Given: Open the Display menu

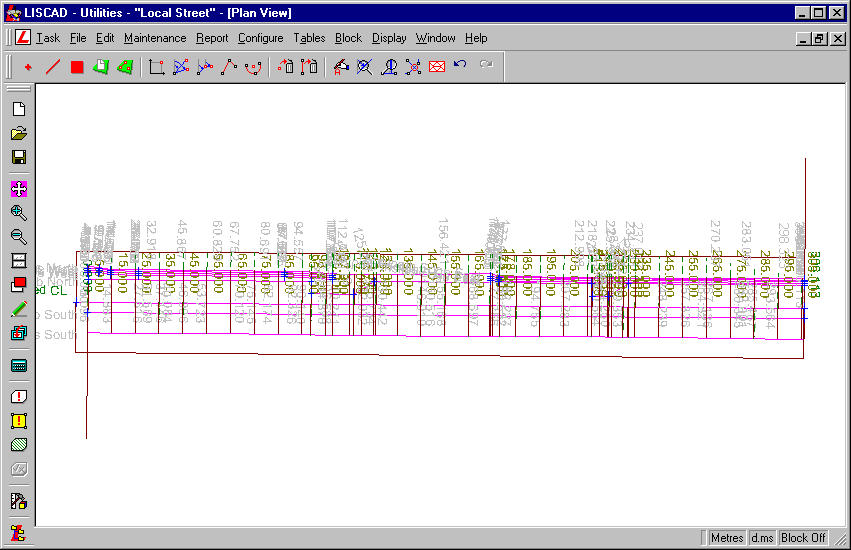Looking at the screenshot, I should point(389,38).
